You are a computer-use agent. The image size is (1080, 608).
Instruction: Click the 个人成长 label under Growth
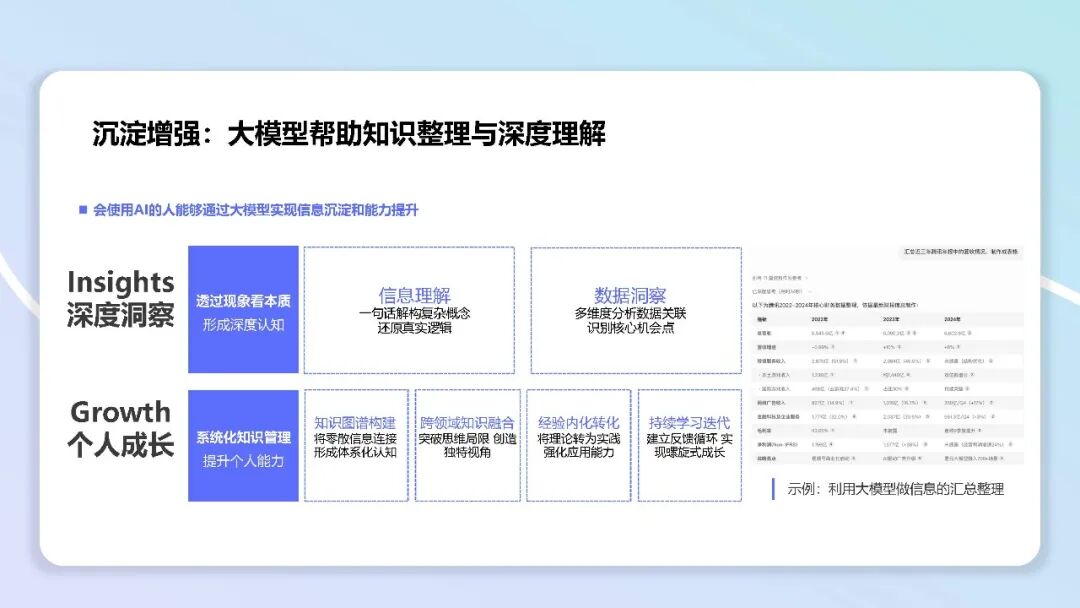click(121, 445)
